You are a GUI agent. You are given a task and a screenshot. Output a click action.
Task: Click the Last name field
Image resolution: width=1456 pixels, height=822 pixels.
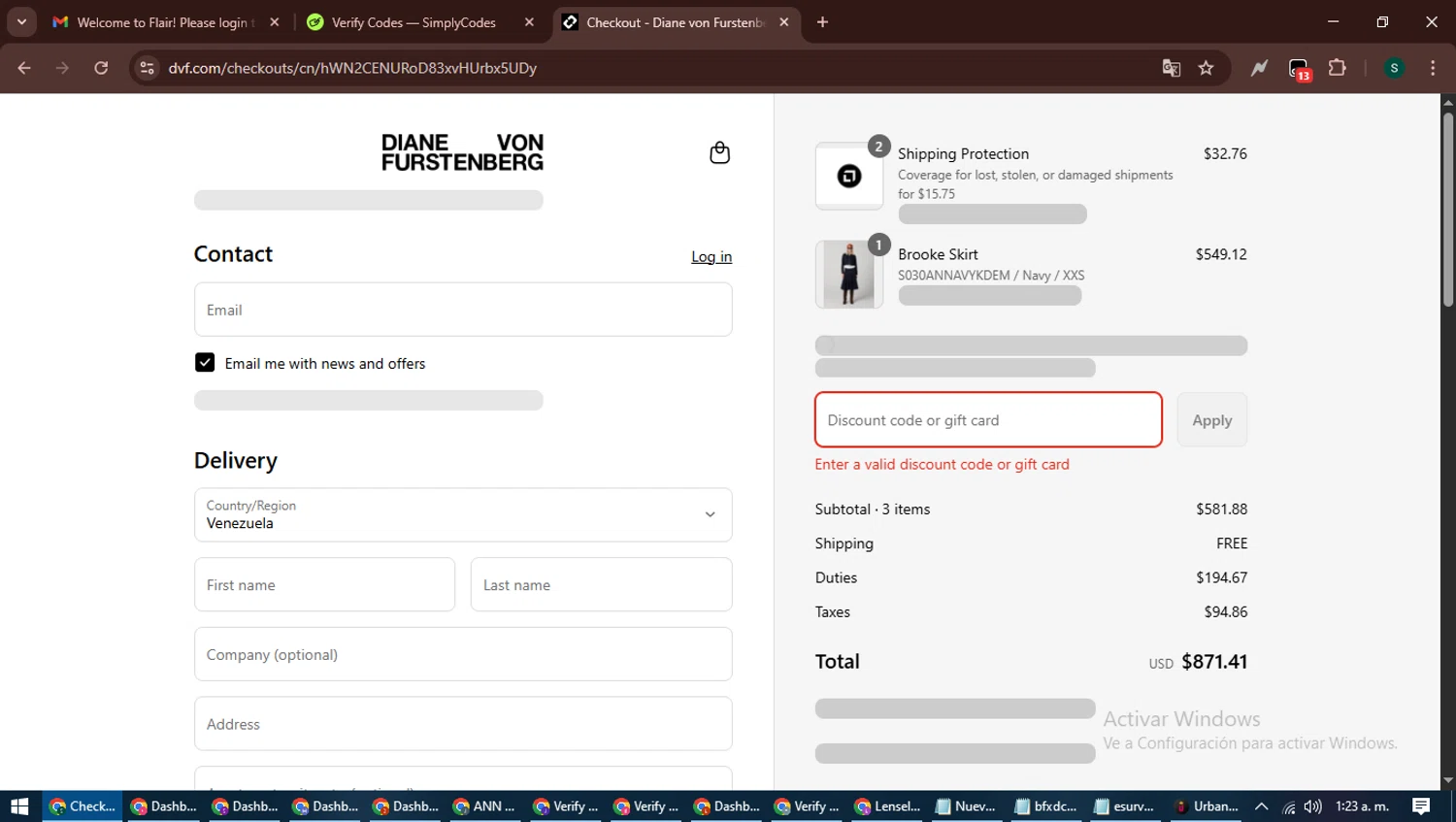pos(602,584)
